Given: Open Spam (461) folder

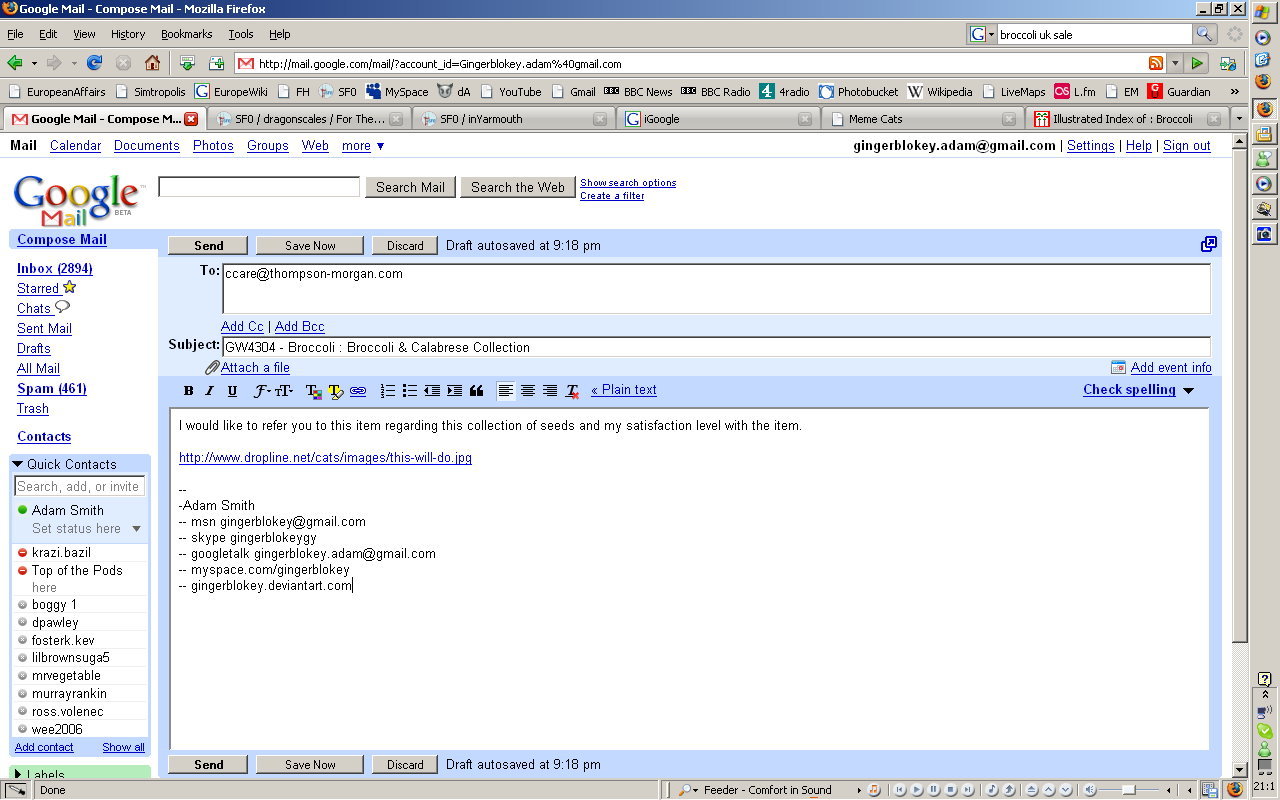Looking at the screenshot, I should (x=52, y=389).
